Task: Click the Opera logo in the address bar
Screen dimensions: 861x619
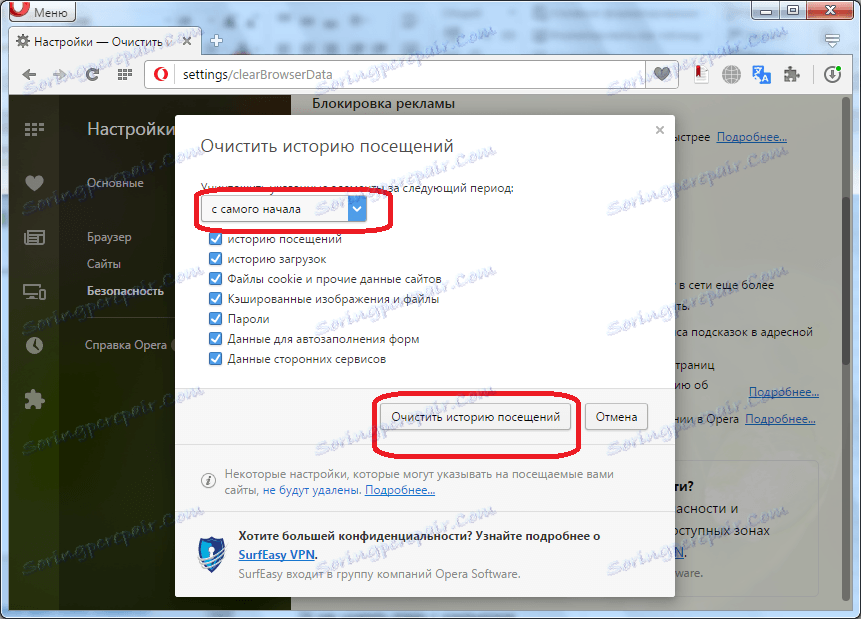Action: point(160,74)
